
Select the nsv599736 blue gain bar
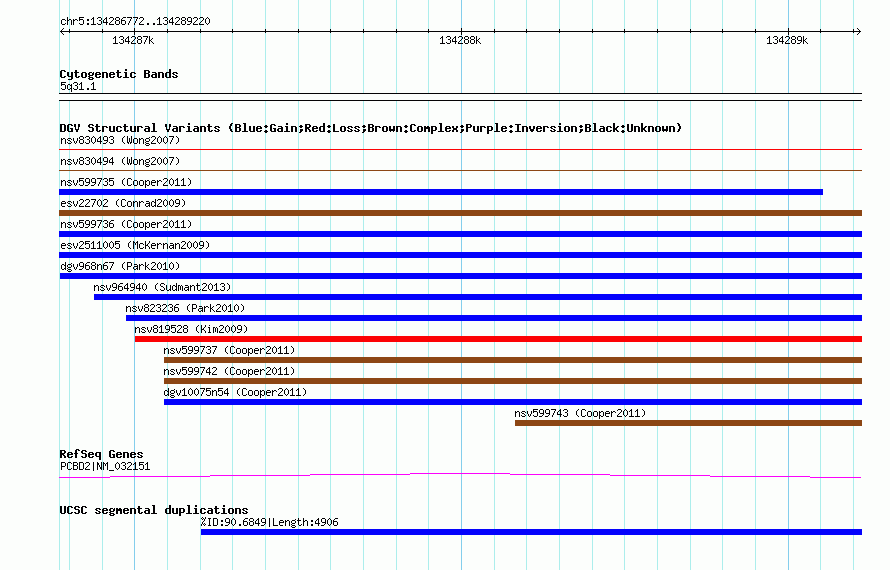pyautogui.click(x=461, y=234)
